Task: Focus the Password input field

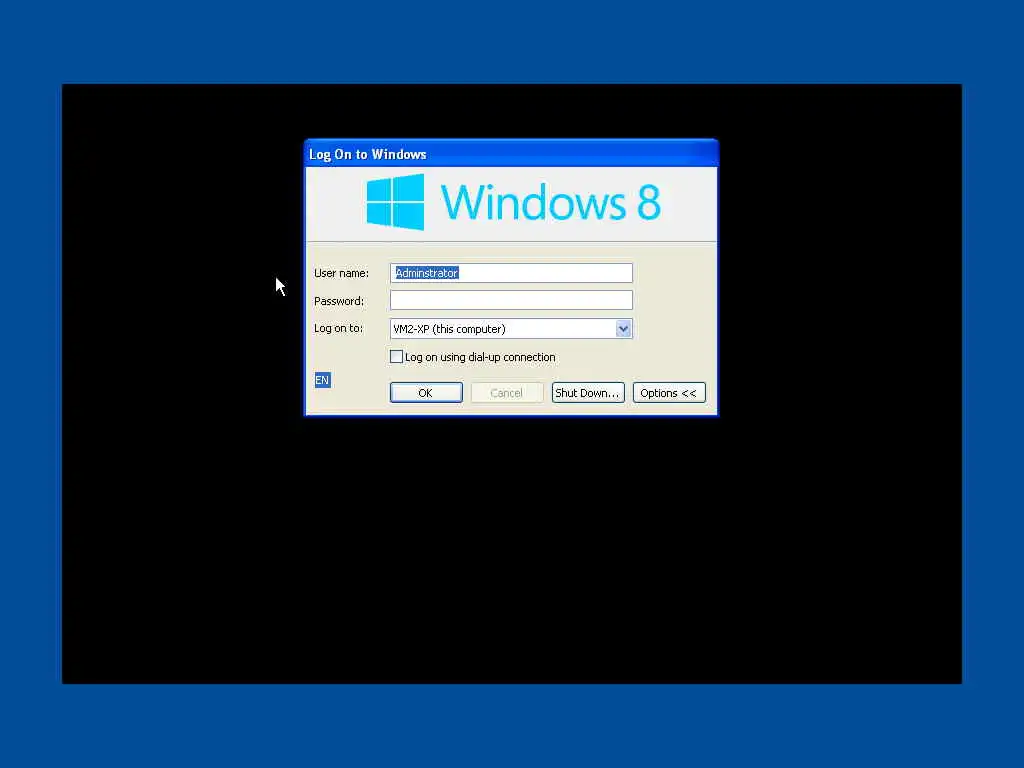Action: tap(511, 300)
